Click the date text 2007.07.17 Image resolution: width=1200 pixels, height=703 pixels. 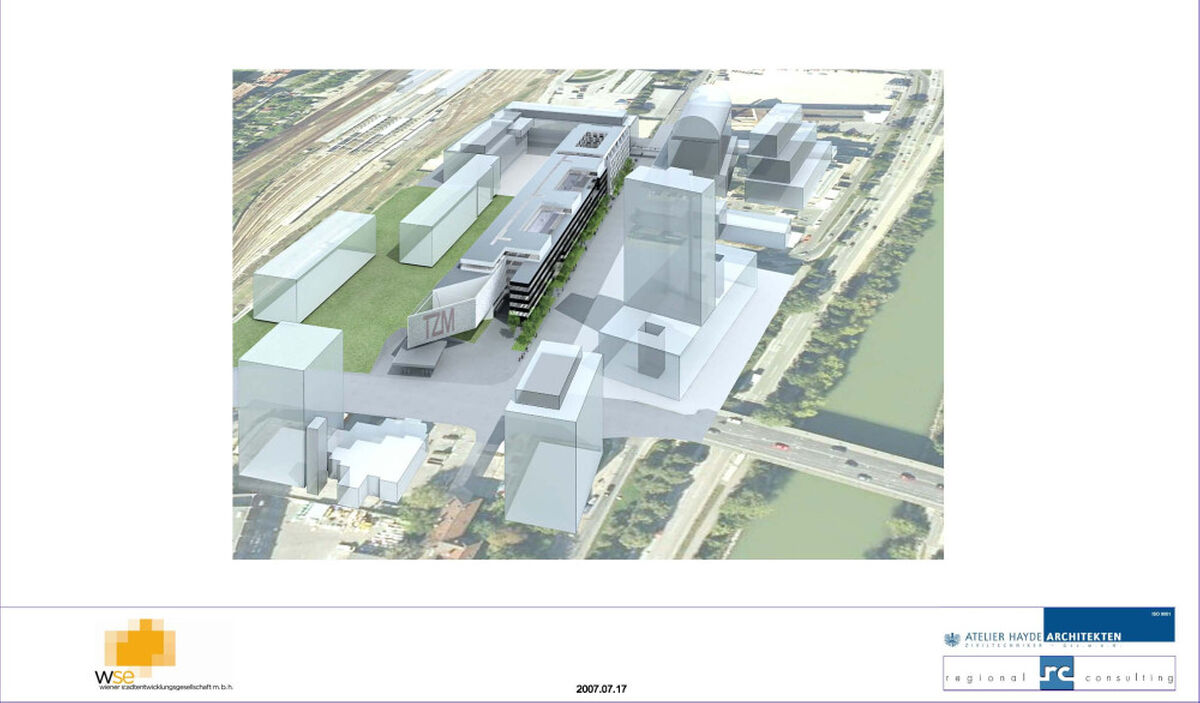coord(602,689)
